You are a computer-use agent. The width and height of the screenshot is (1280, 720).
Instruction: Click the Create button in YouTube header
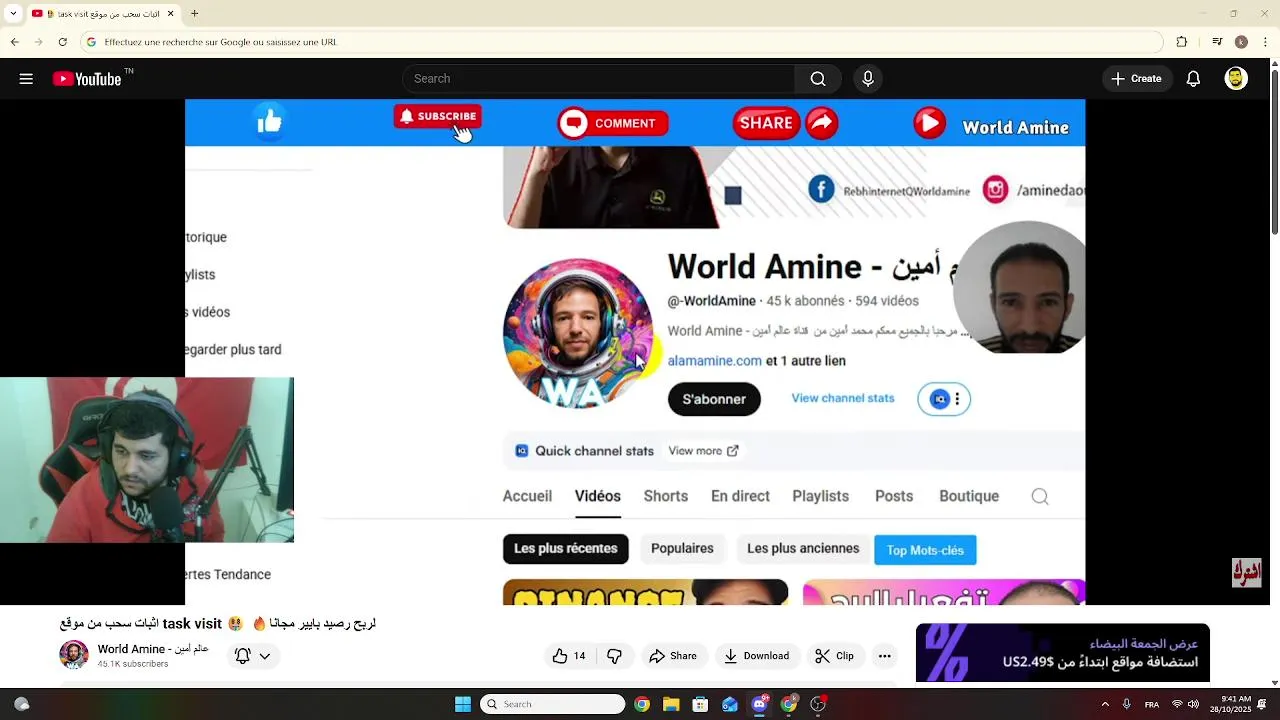(x=1137, y=79)
